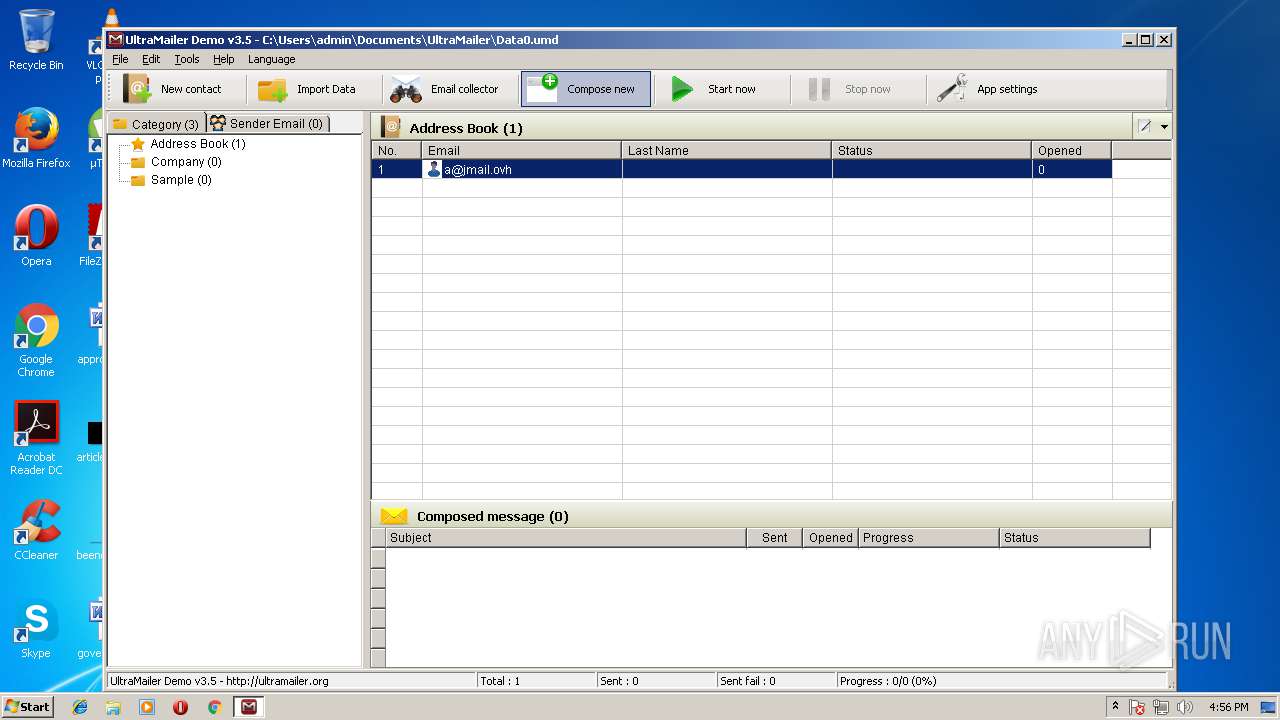Show hidden system tray icons
The height and width of the screenshot is (720, 1280).
(x=1115, y=707)
